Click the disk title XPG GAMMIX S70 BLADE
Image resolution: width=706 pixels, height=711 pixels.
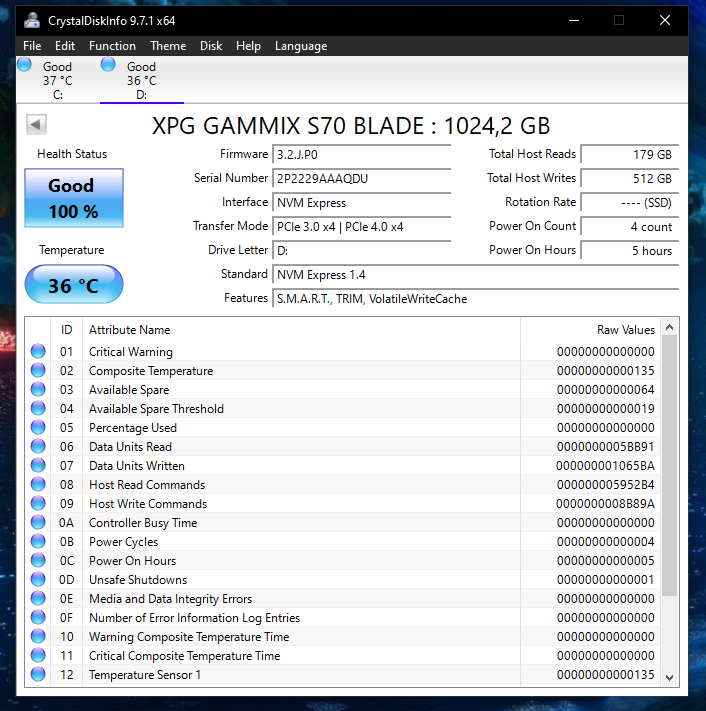point(351,126)
